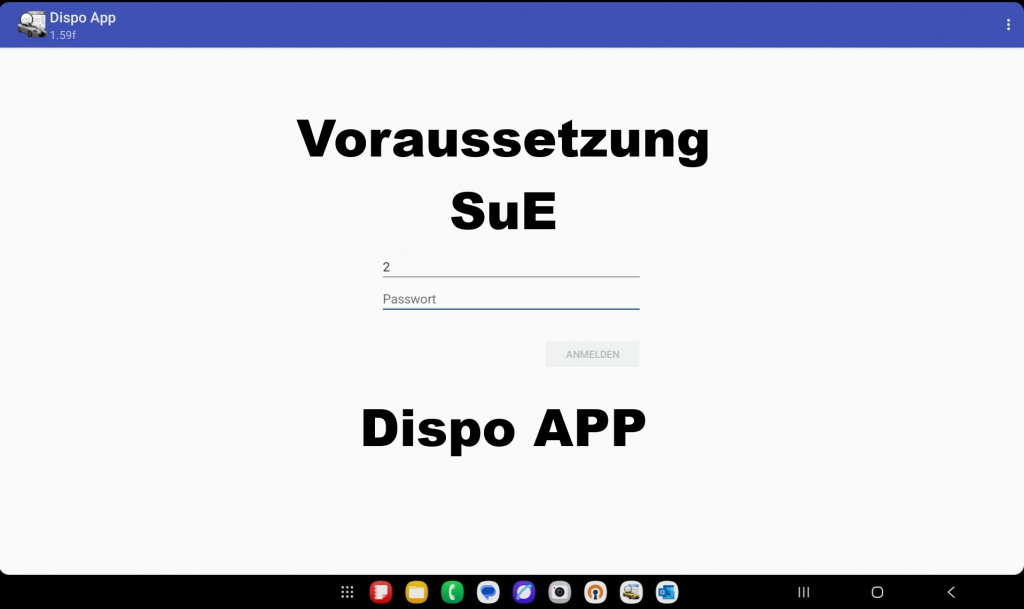Click into the Passwort field
The width and height of the screenshot is (1024, 609).
(510, 299)
